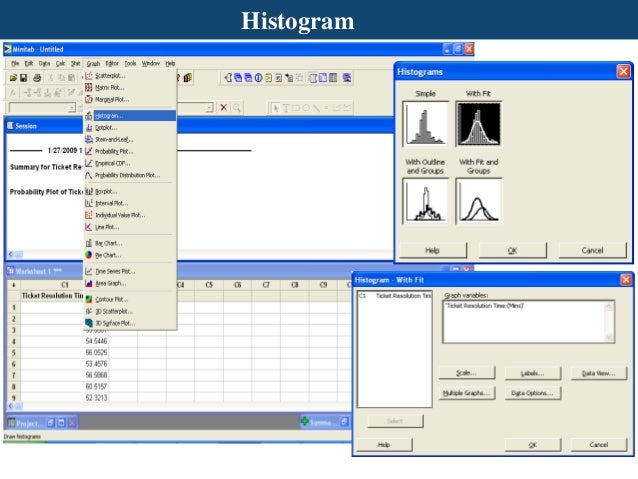Viewport: 638px width, 479px height.
Task: Click the Print toolbar icon
Action: coord(38,77)
